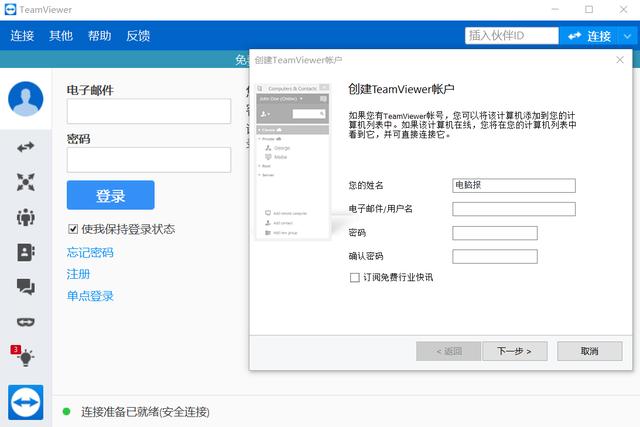Enable the subscribe to free newsletter checkbox
This screenshot has height=427, width=640.
(355, 278)
